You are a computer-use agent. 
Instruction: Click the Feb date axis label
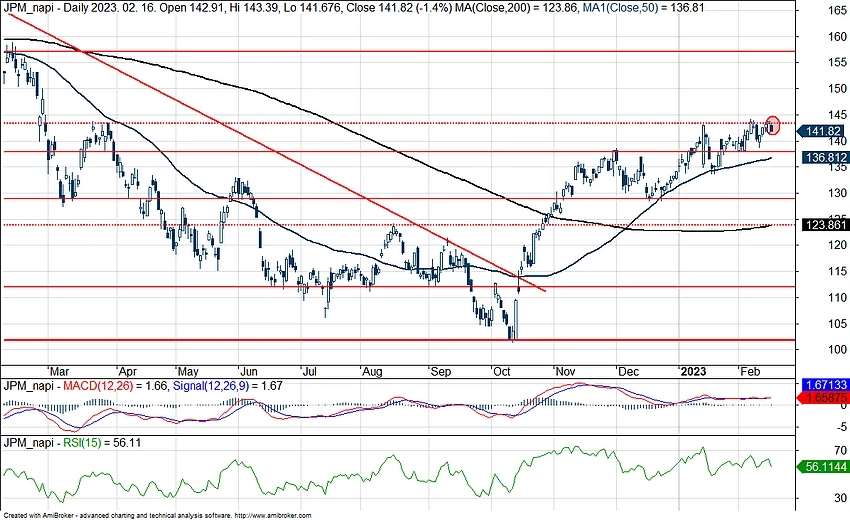pyautogui.click(x=750, y=371)
